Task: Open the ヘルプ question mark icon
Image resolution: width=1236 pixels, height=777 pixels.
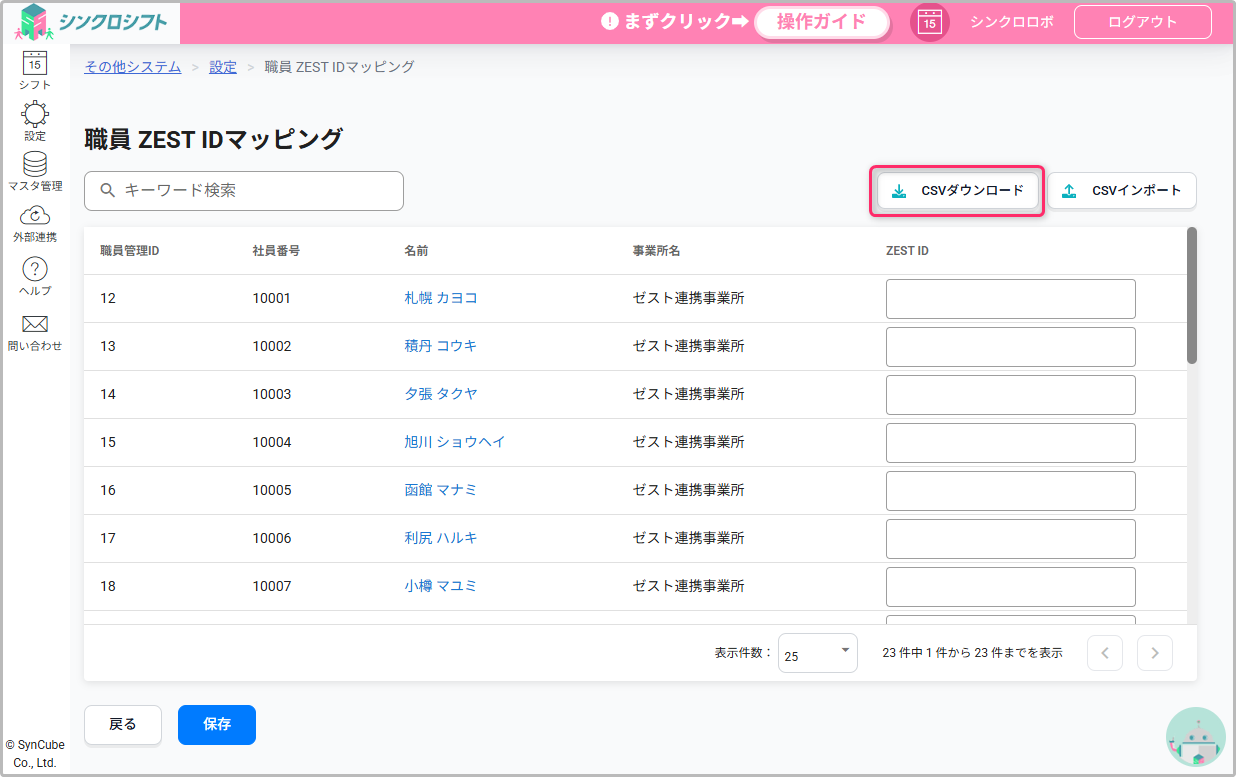Action: (35, 270)
